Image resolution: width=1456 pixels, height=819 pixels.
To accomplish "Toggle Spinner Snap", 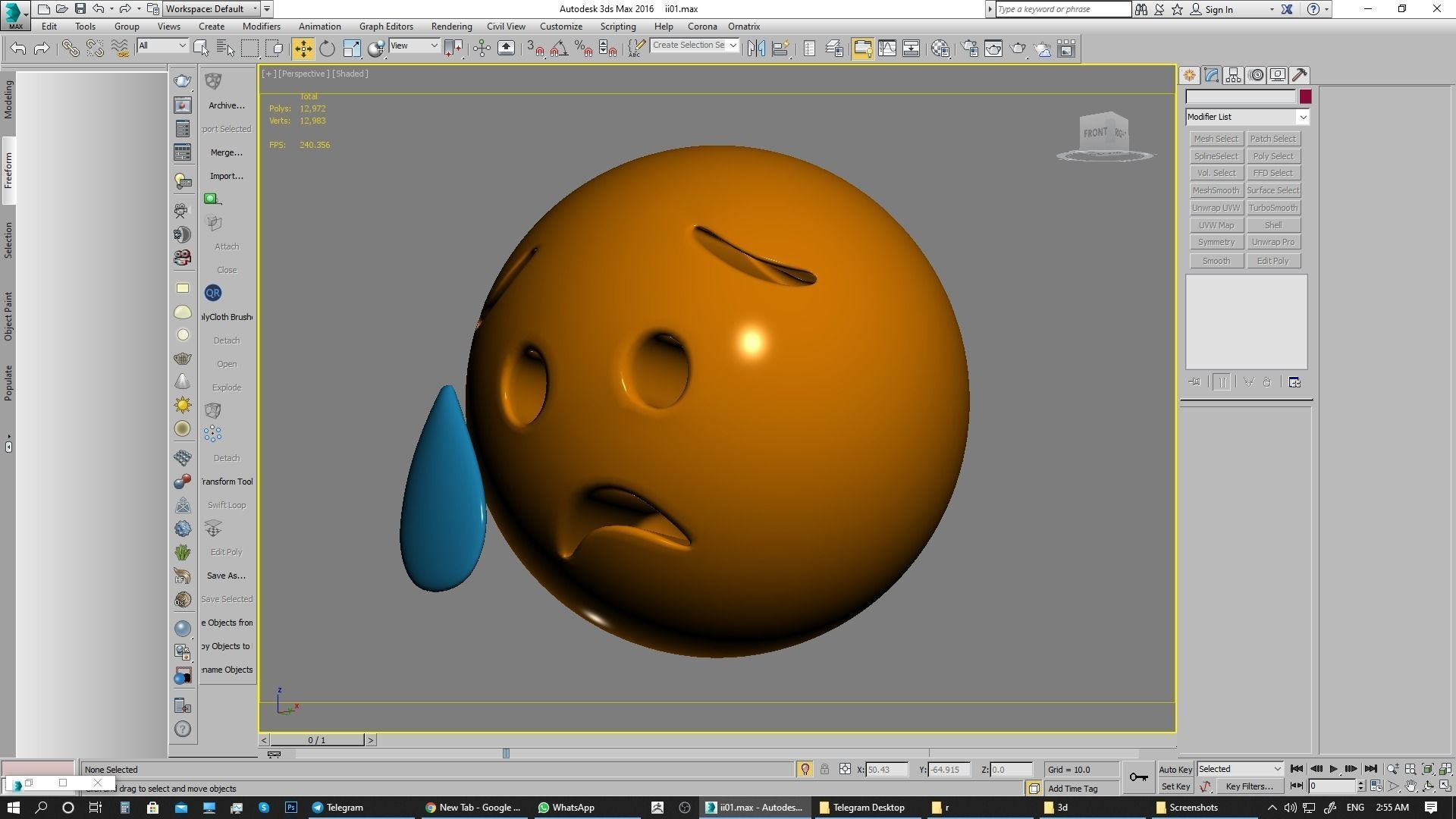I will pos(608,49).
